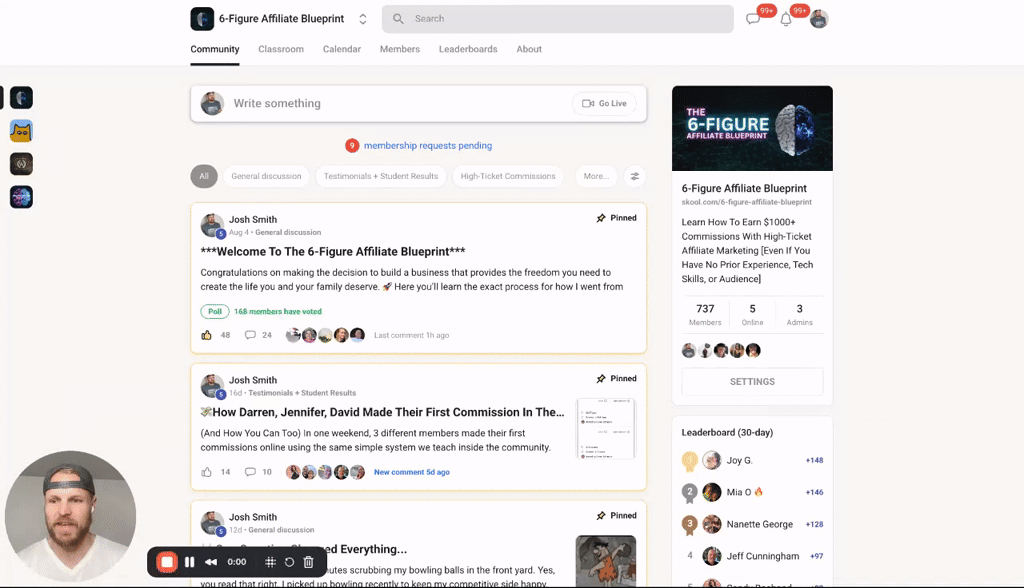This screenshot has width=1024, height=588.
Task: Select the All category filter
Action: 204,176
